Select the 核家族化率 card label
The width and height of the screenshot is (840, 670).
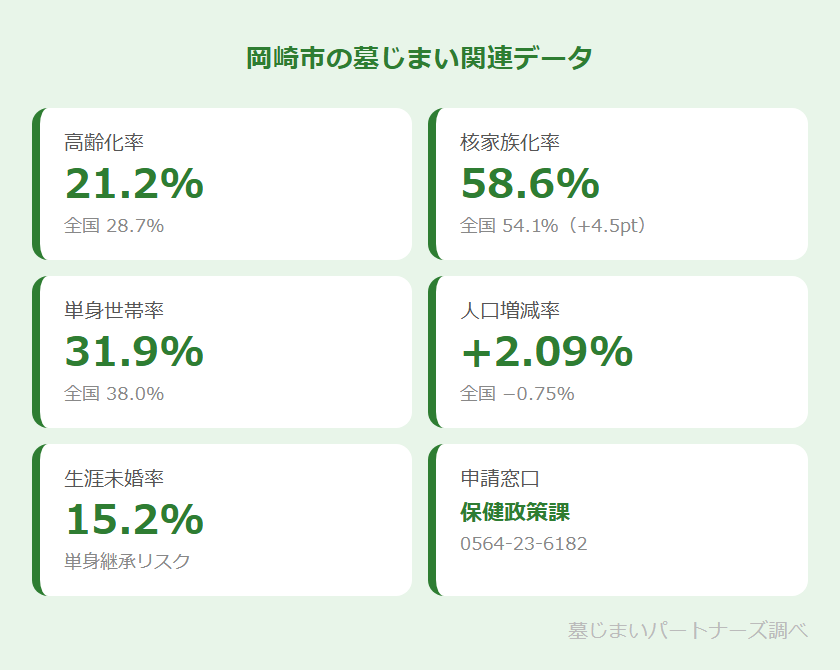pyautogui.click(x=510, y=142)
